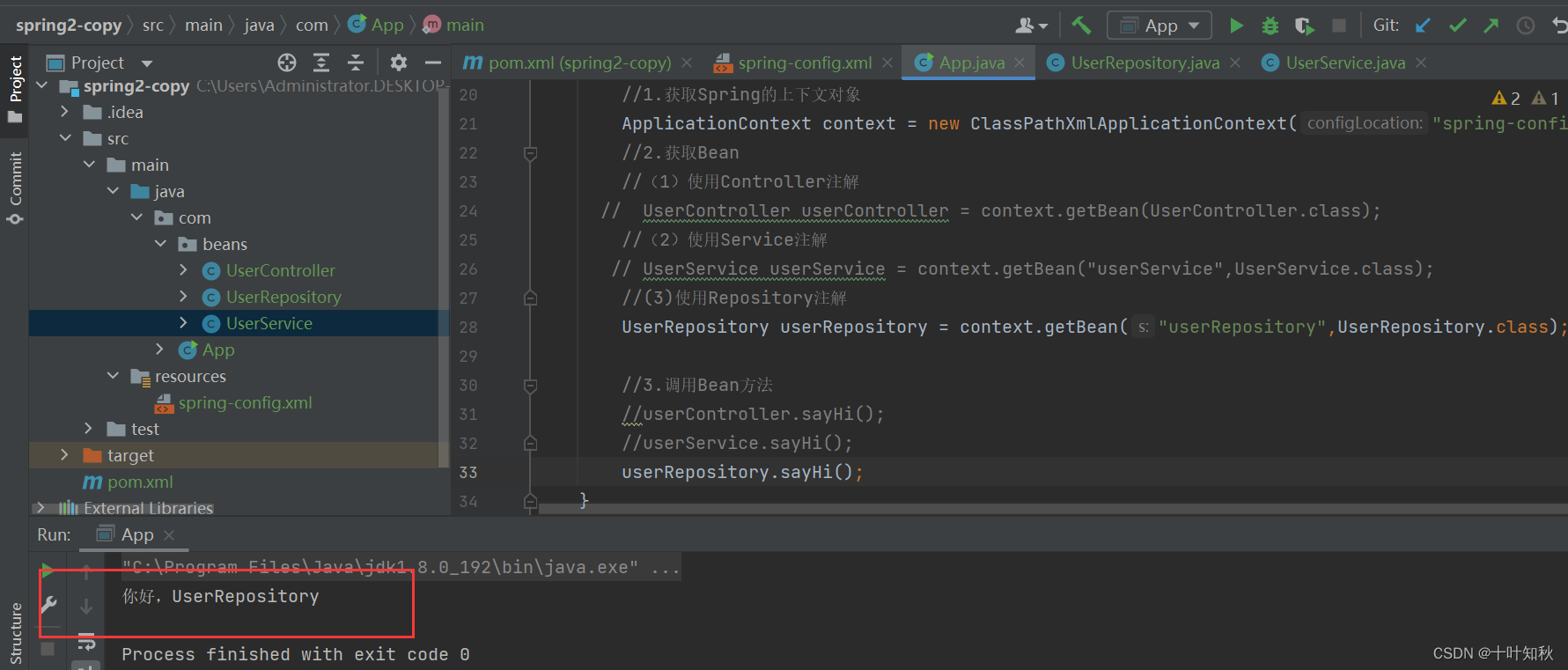The width and height of the screenshot is (1568, 670).
Task: Close the App run tab
Action: (x=169, y=535)
